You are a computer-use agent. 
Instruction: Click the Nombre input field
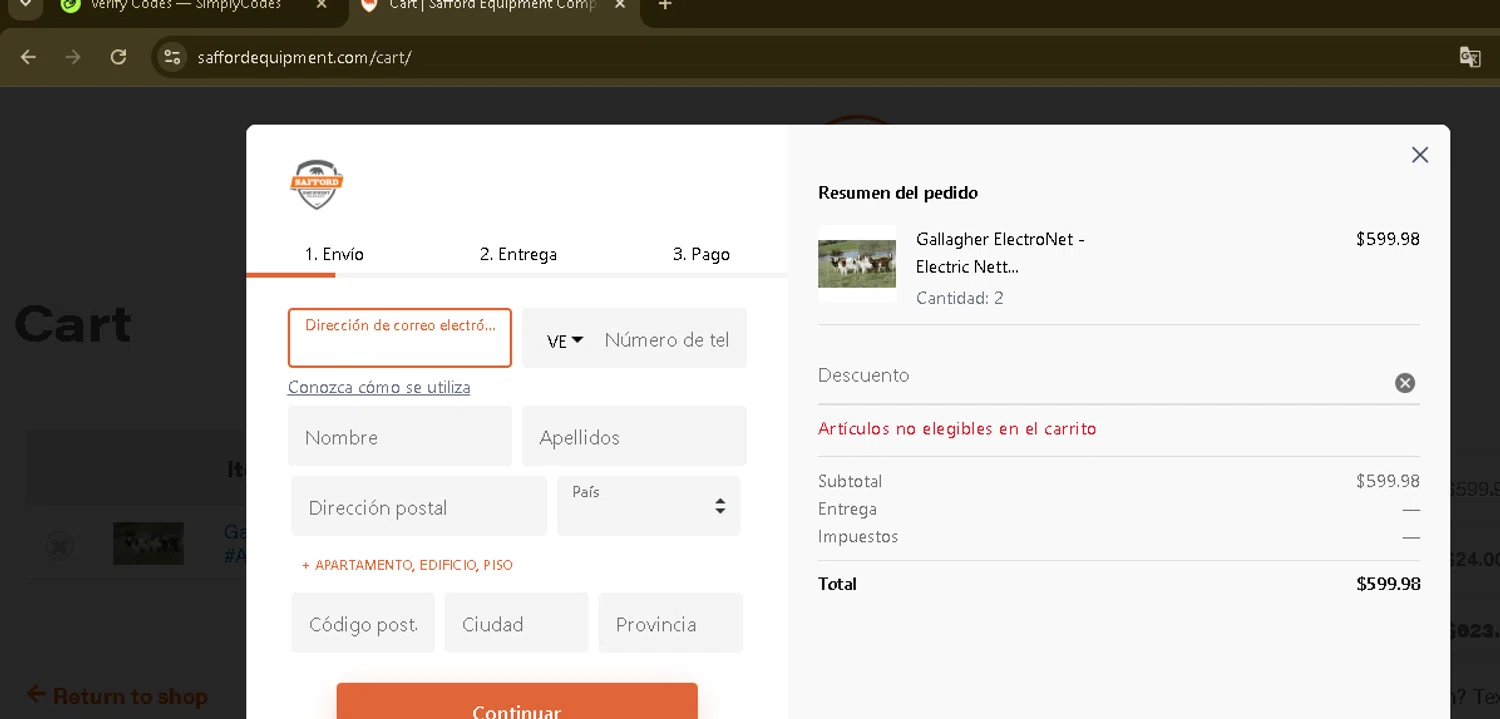[x=400, y=436]
